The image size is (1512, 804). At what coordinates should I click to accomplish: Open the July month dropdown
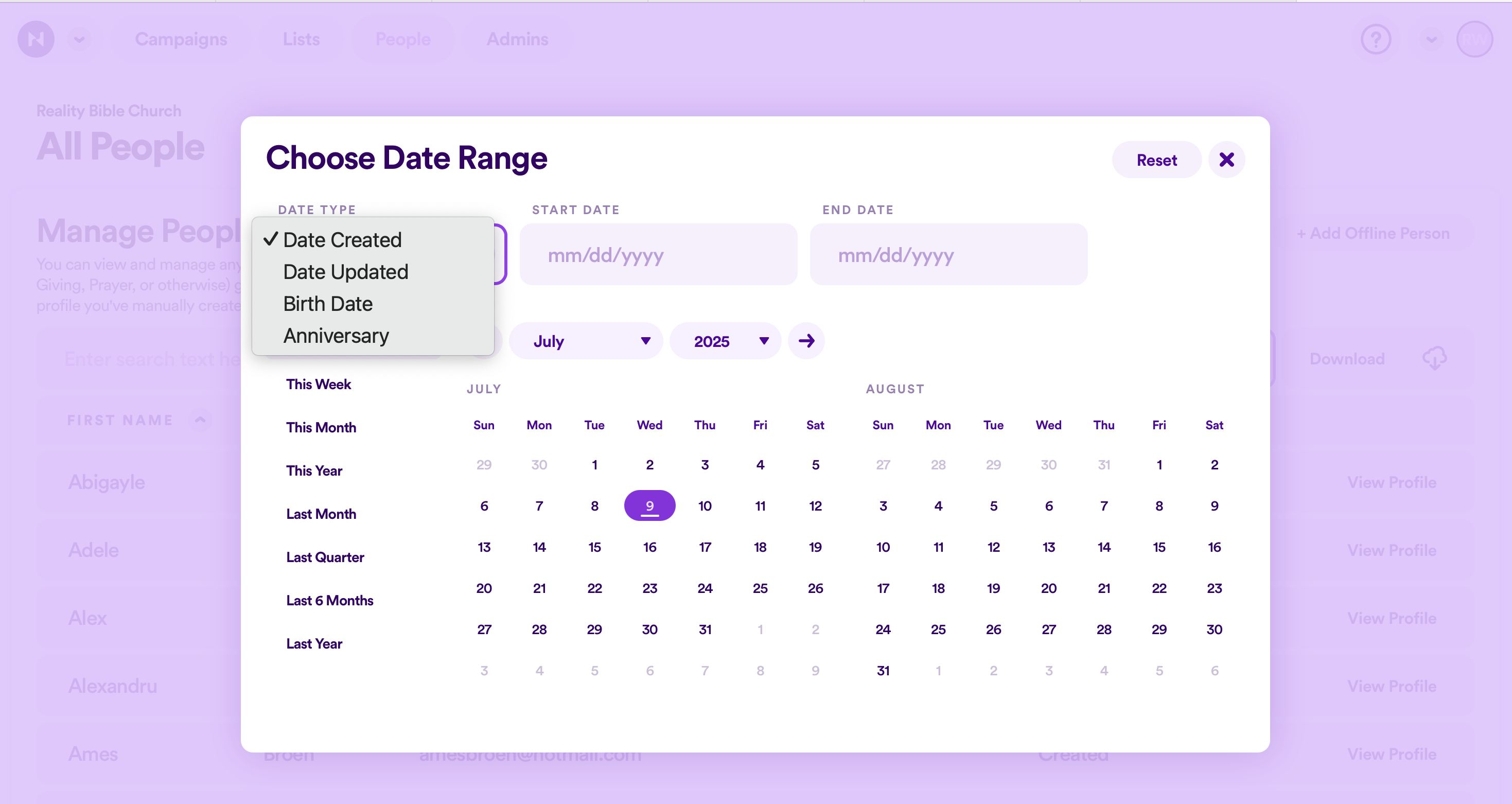(586, 340)
